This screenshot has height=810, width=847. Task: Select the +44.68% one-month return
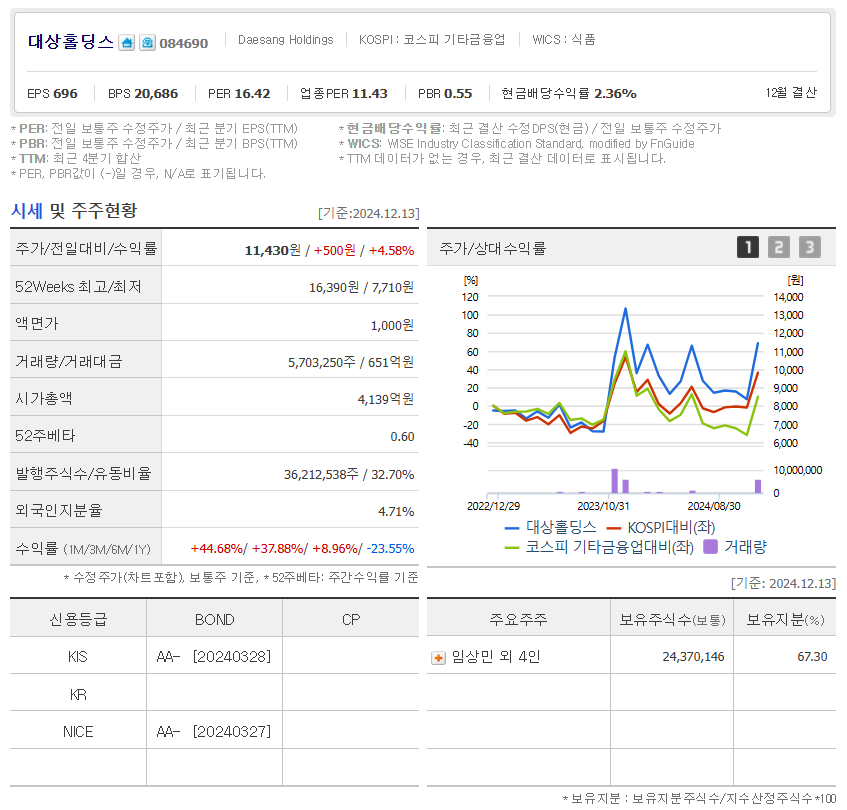pyautogui.click(x=217, y=549)
